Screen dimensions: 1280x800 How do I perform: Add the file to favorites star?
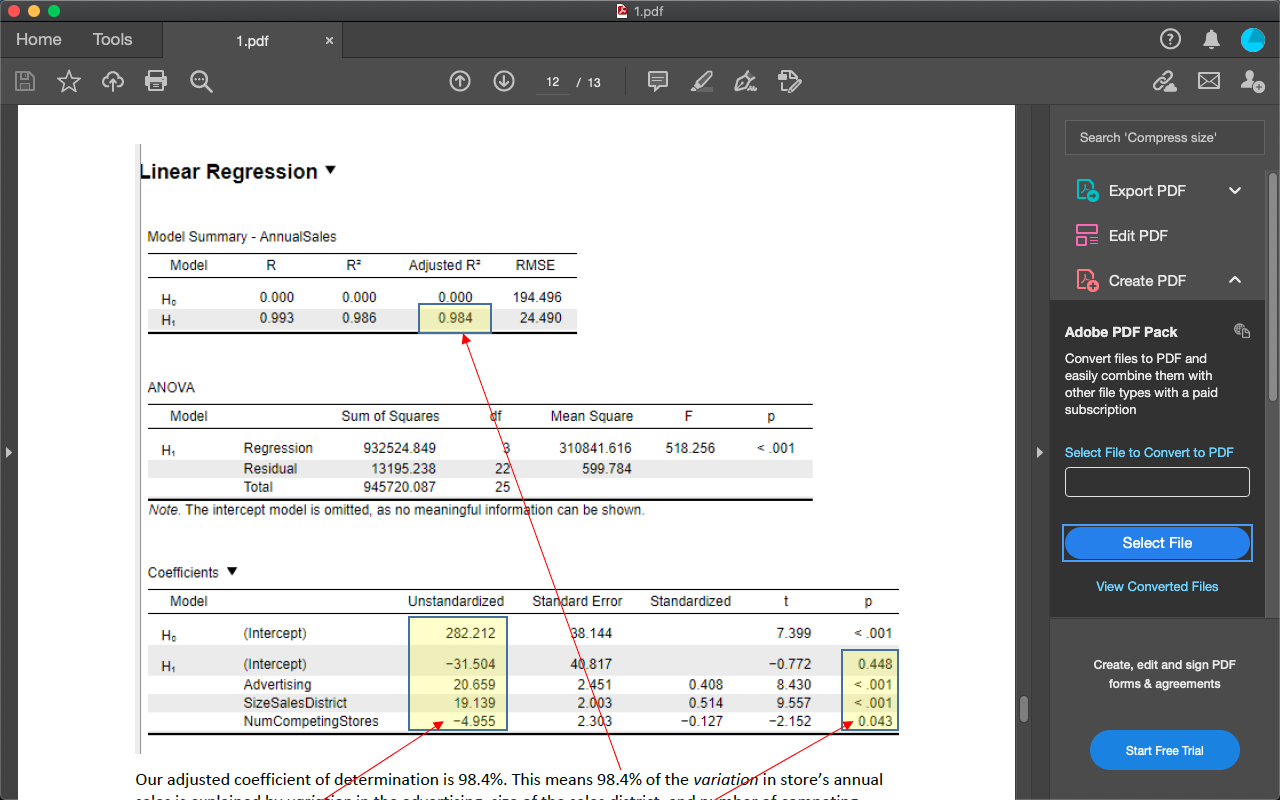(x=68, y=81)
